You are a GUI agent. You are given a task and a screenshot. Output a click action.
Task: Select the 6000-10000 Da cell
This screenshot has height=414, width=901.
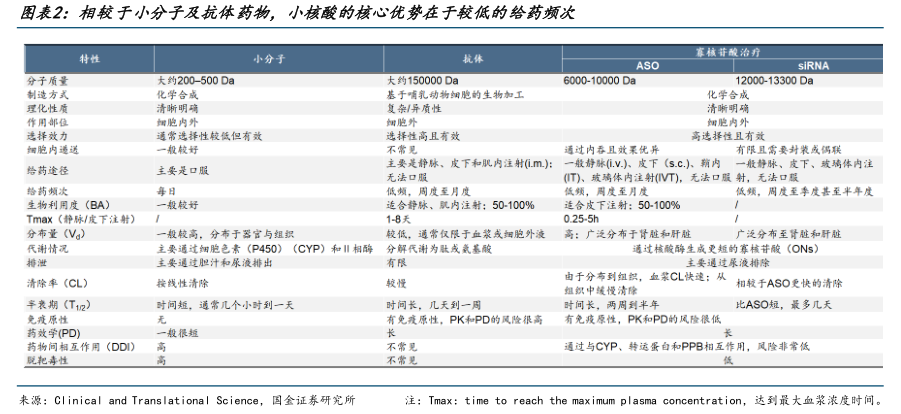(x=602, y=80)
